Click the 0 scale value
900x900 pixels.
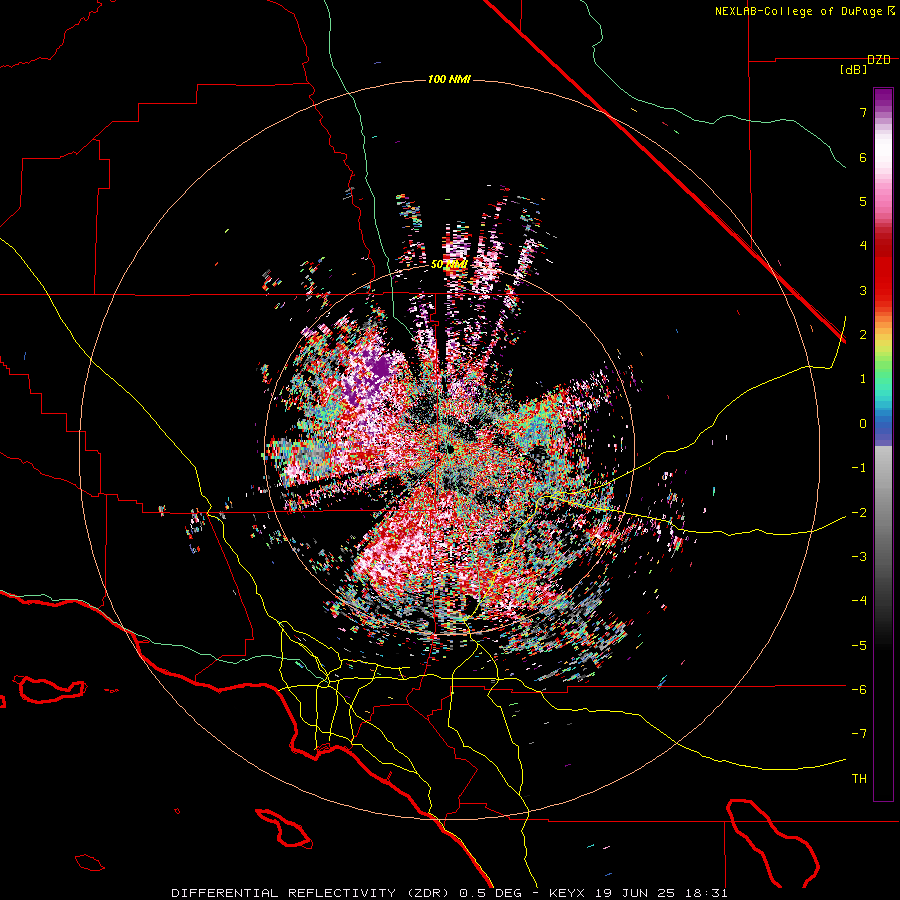pyautogui.click(x=863, y=424)
